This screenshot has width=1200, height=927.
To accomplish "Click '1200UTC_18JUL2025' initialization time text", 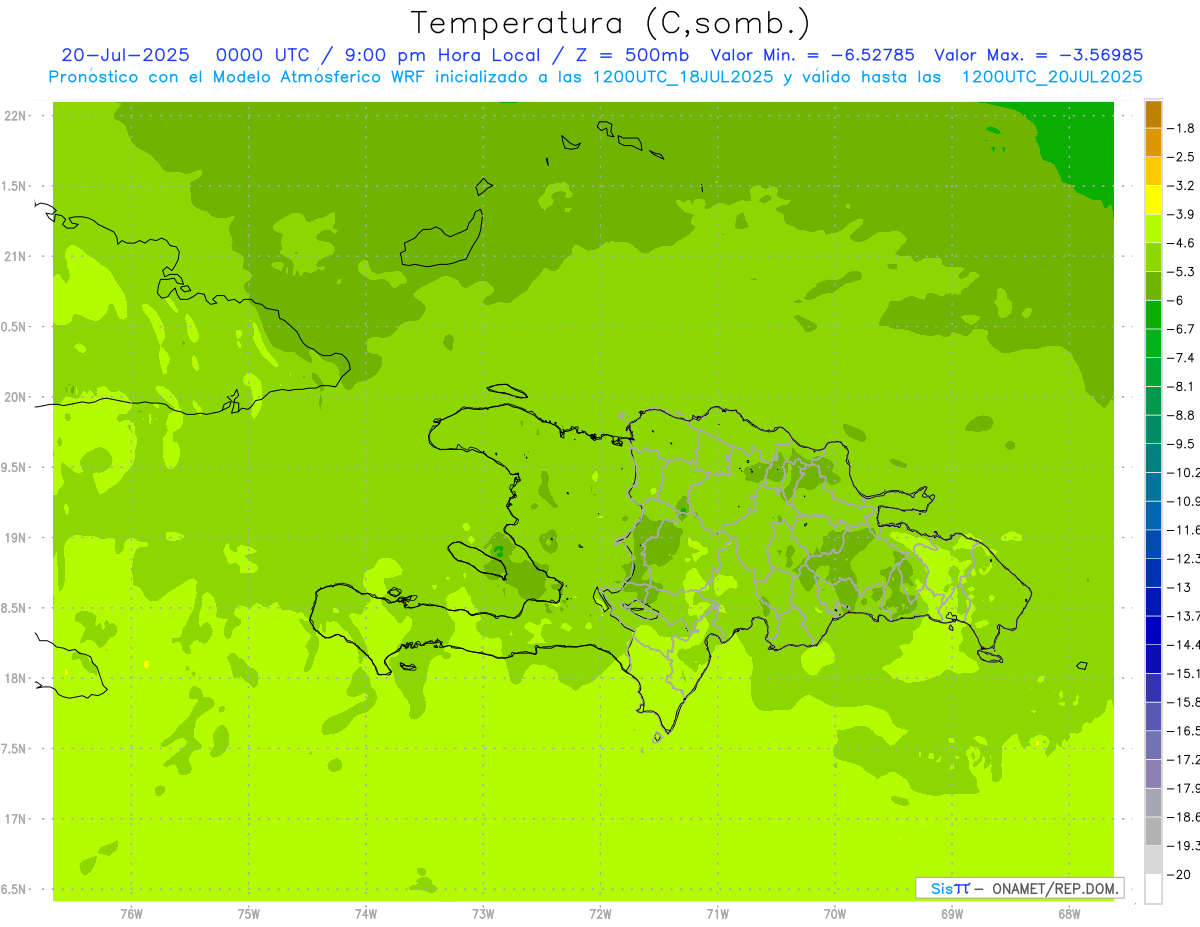I will 683,77.
